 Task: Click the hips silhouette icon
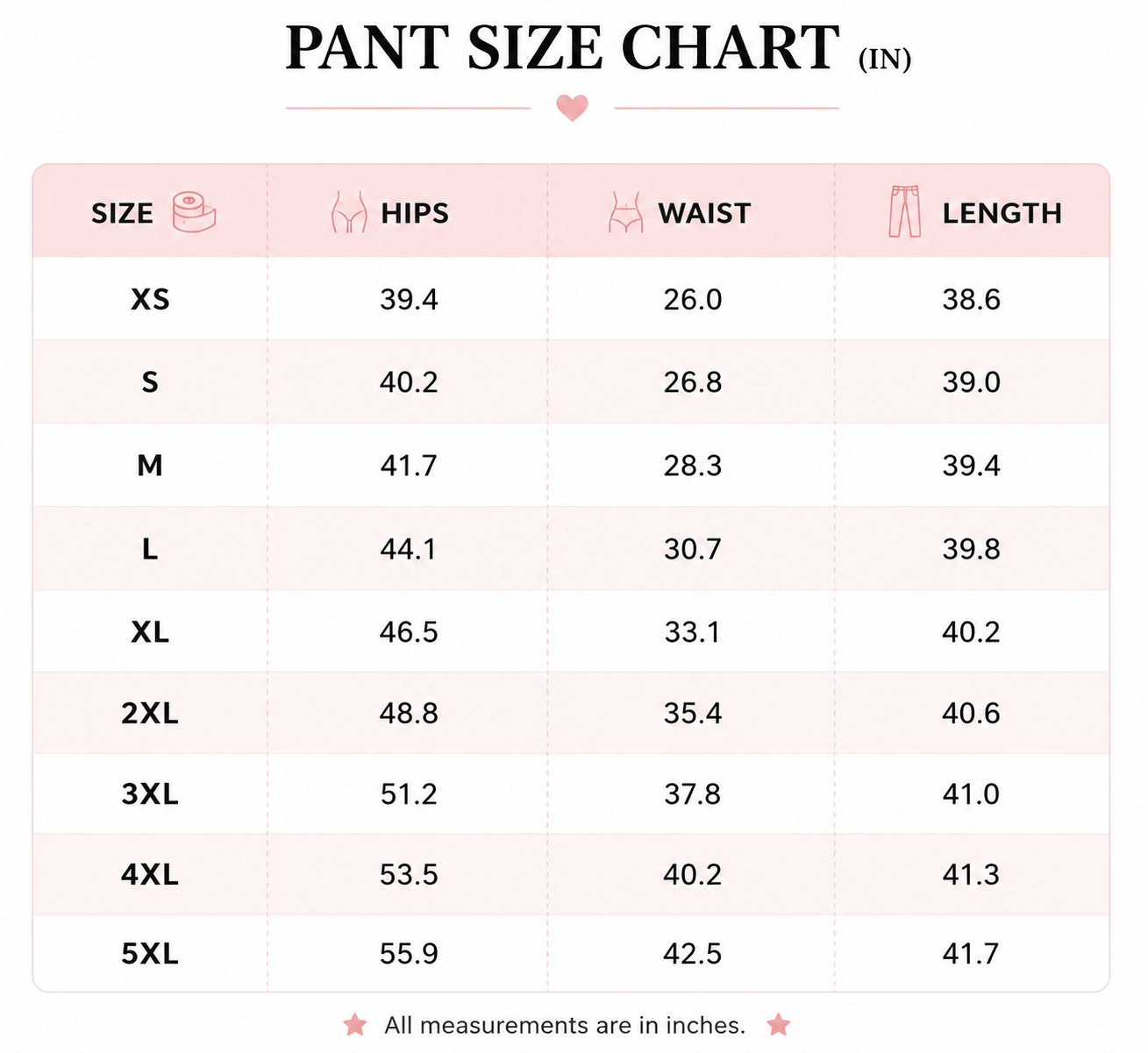click(x=349, y=212)
